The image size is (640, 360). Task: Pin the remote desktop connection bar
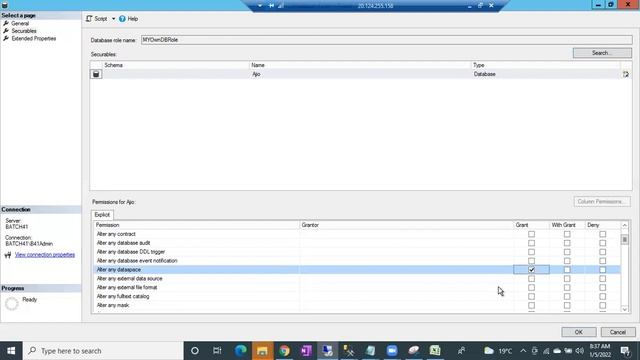(x=271, y=6)
